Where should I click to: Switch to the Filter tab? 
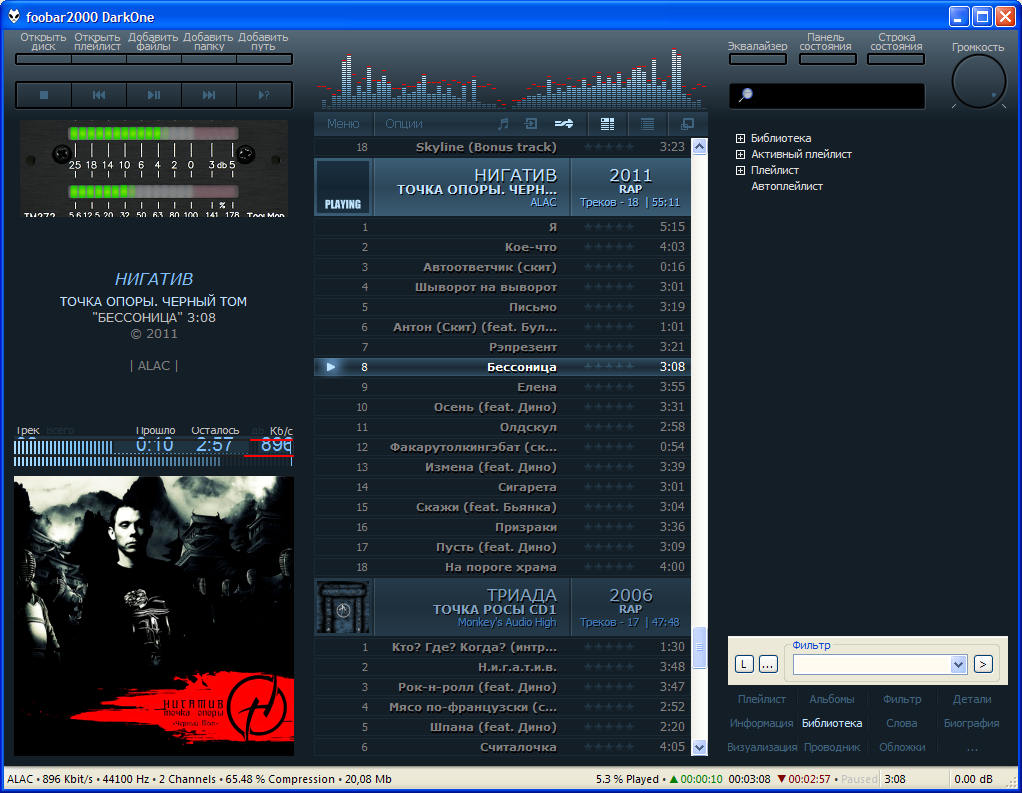pos(902,699)
